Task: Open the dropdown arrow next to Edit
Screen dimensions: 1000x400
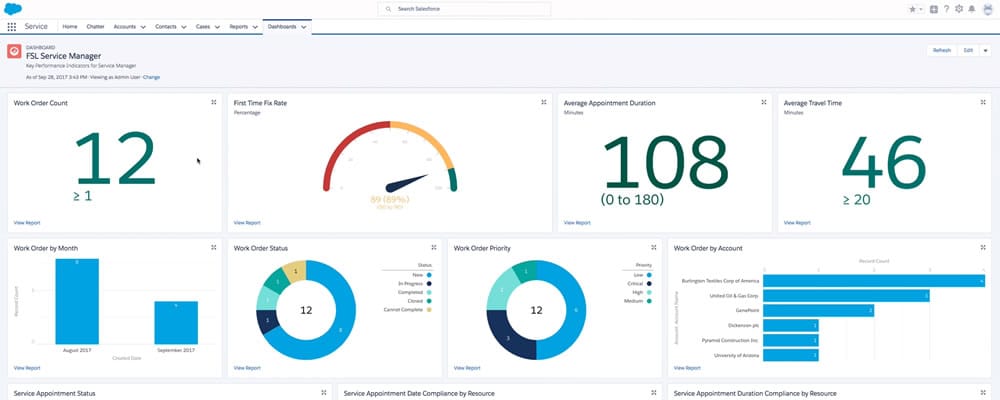Action: tap(985, 50)
